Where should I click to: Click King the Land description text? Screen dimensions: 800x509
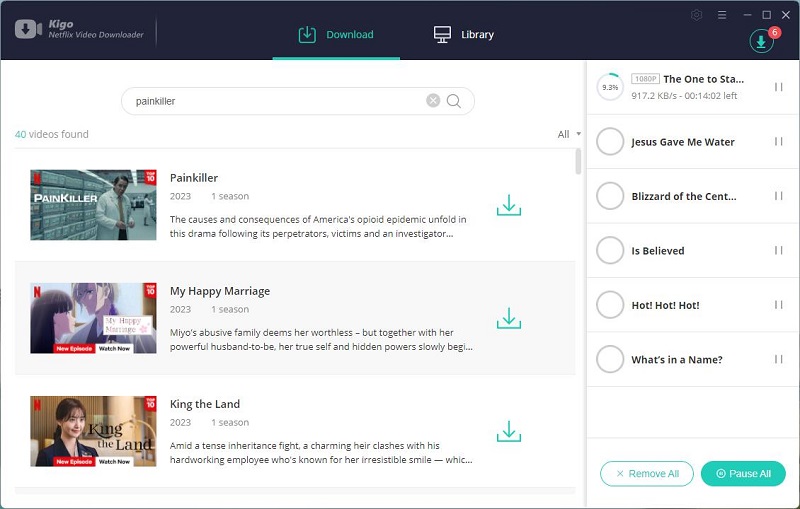[x=321, y=453]
